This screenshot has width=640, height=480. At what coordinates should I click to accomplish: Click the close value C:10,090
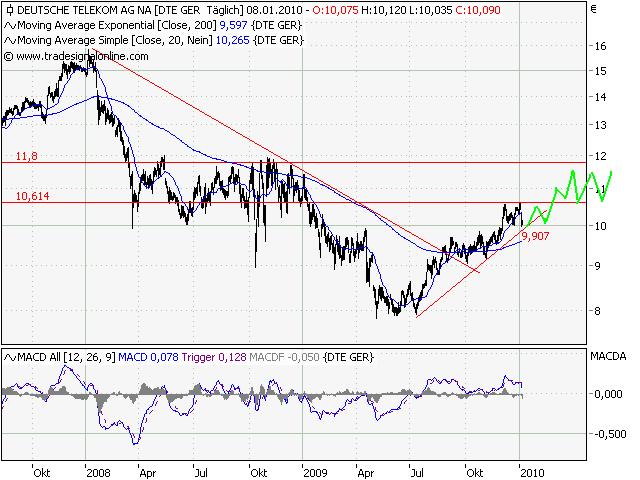478,10
